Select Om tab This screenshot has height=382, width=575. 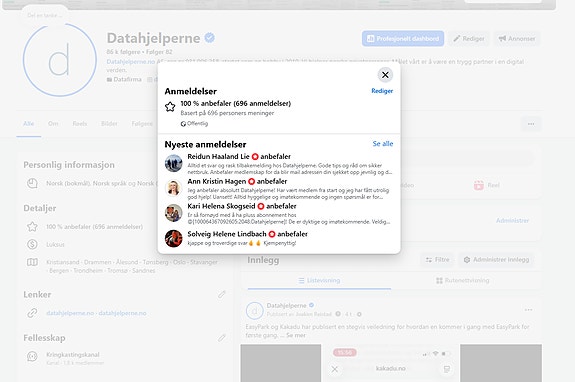[53, 124]
